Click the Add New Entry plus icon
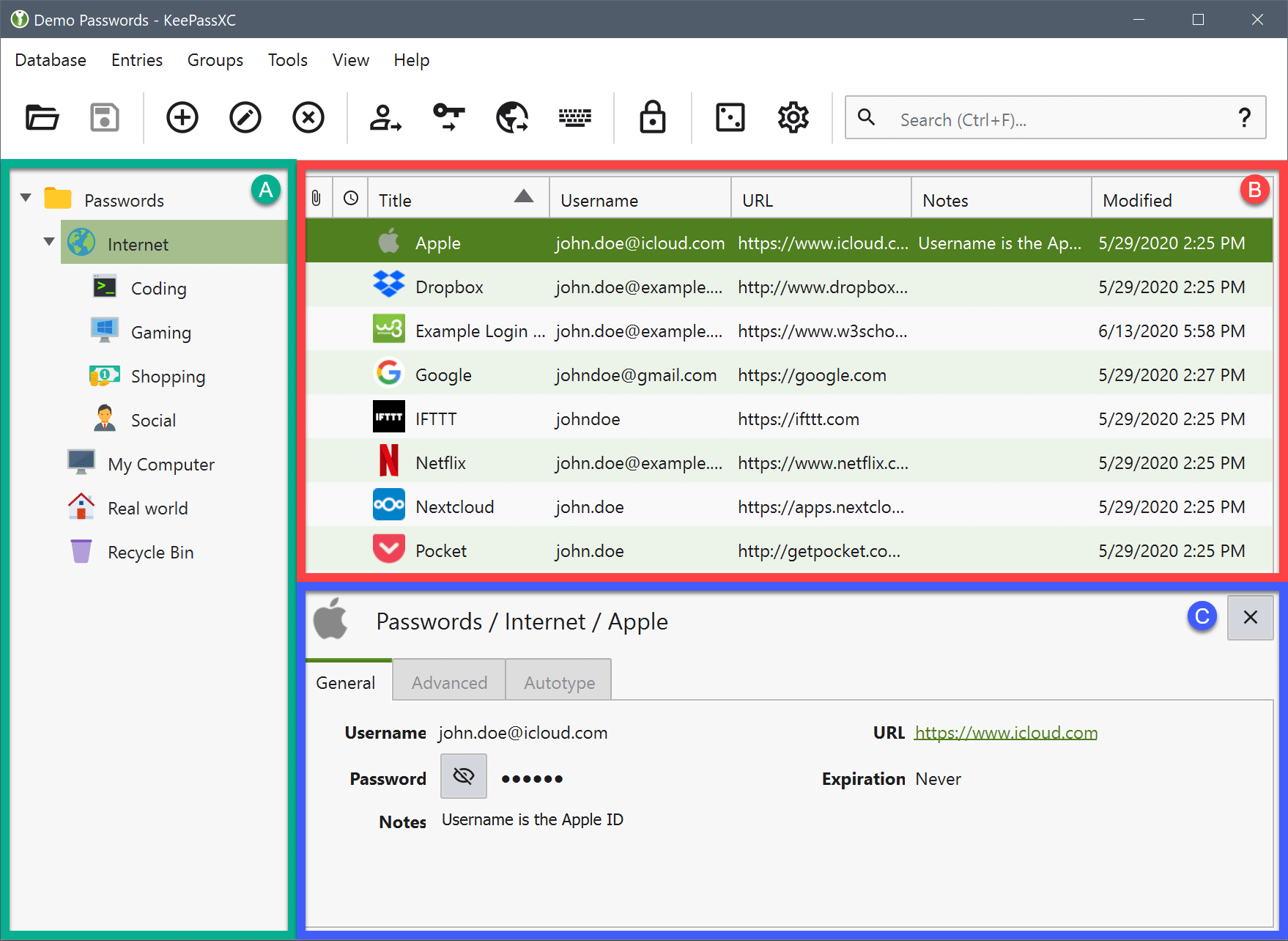The height and width of the screenshot is (941, 1288). [x=182, y=117]
